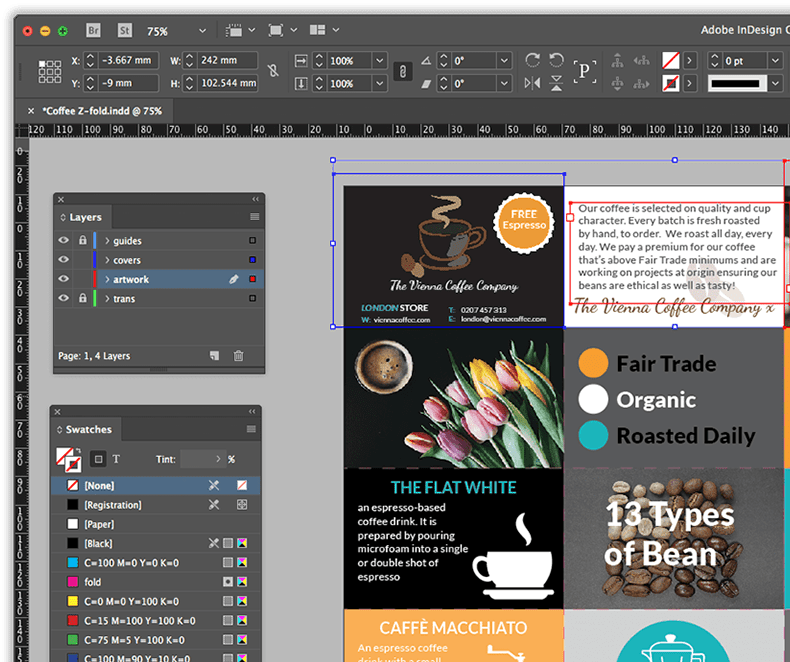Image resolution: width=790 pixels, height=662 pixels.
Task: Set formatting affects container in Swatches
Action: [x=99, y=459]
